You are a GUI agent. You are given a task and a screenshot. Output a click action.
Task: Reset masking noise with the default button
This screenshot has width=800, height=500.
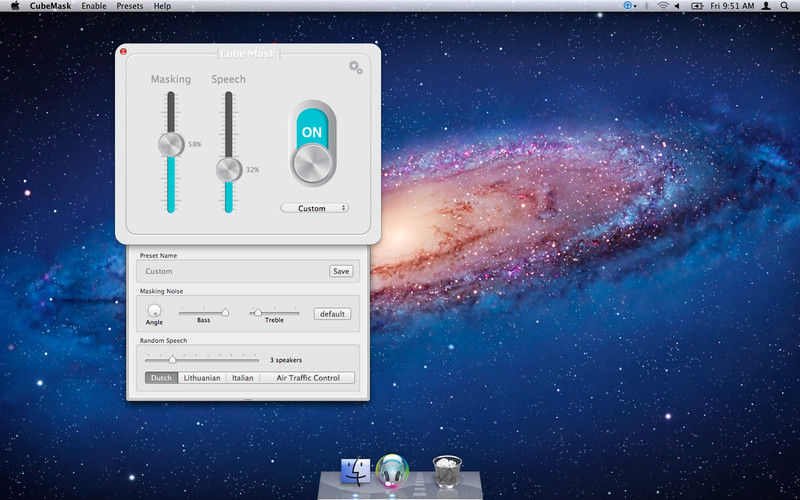[x=332, y=314]
